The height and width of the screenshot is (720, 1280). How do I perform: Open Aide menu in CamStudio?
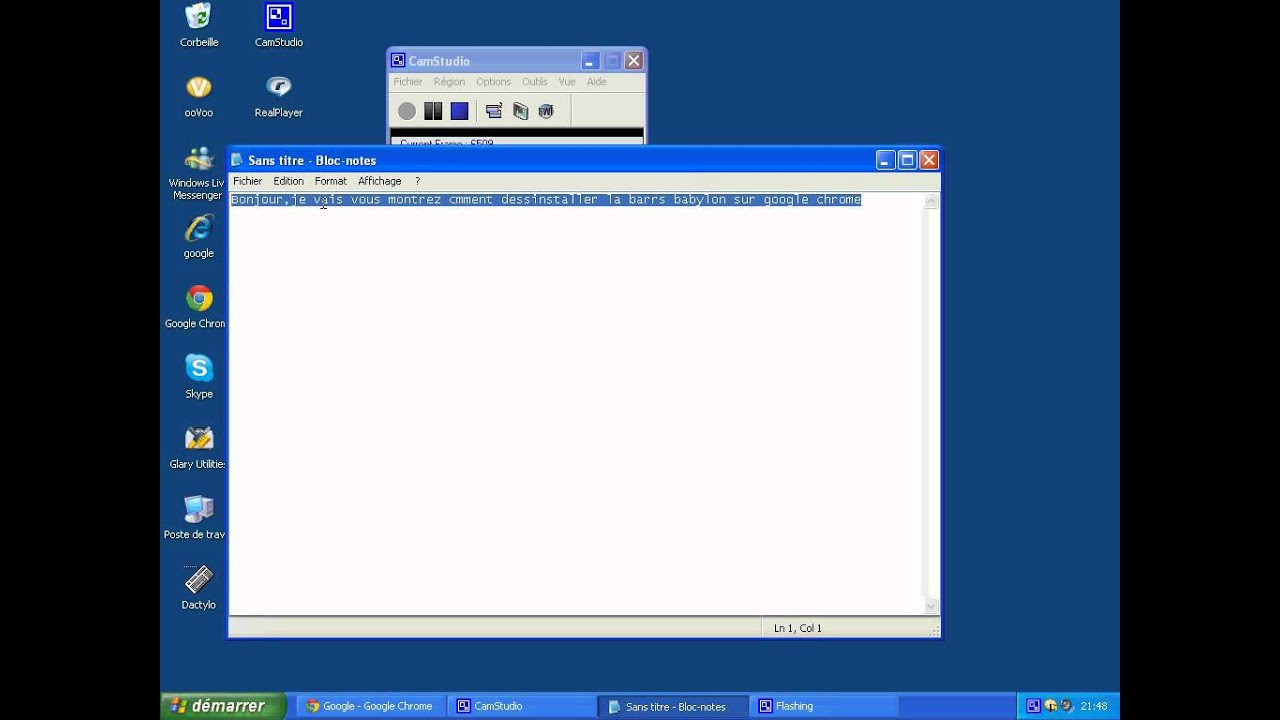tap(596, 82)
